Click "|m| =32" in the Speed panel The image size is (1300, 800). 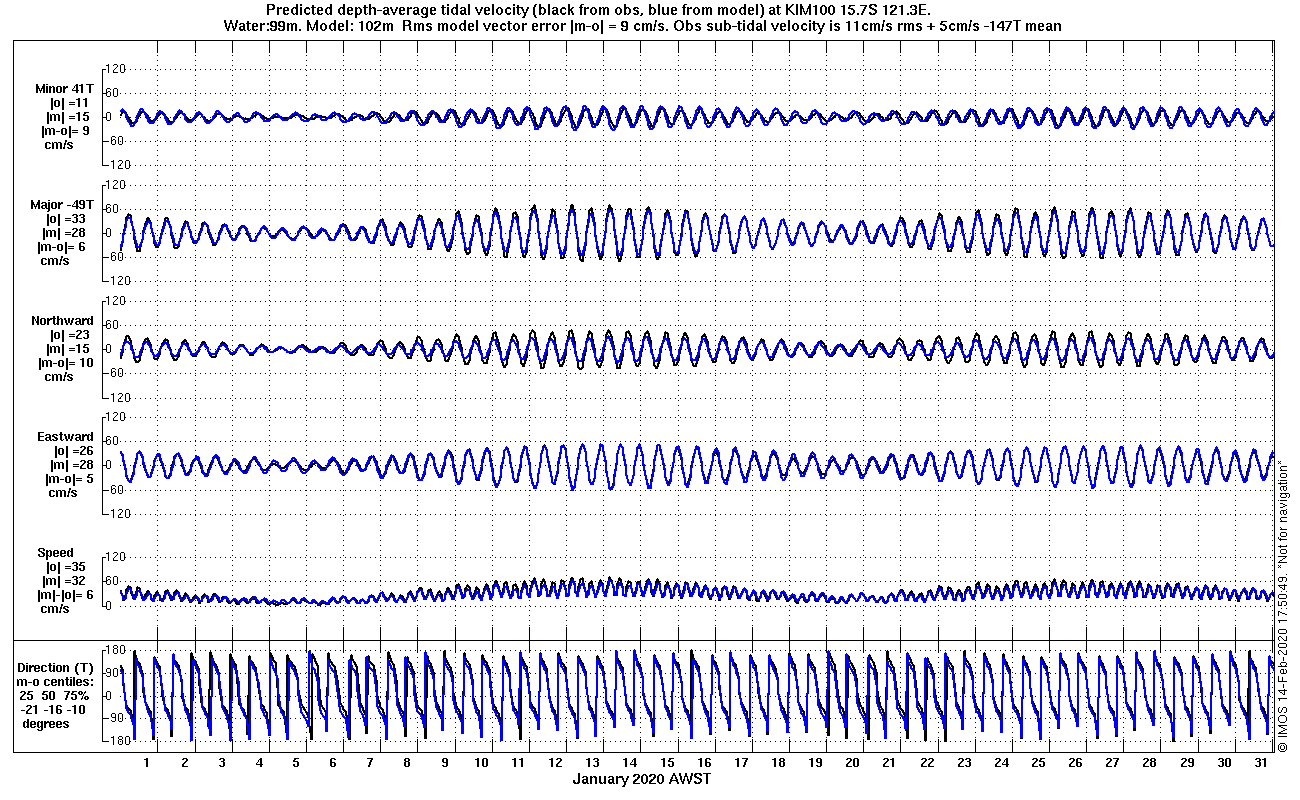[x=66, y=581]
